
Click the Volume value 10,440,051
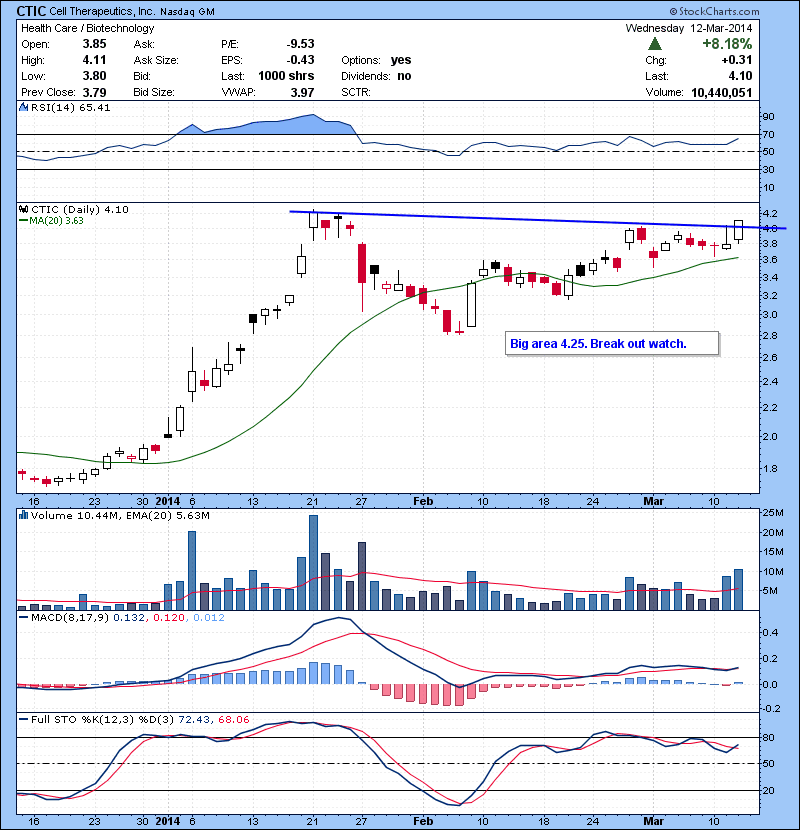pos(722,93)
